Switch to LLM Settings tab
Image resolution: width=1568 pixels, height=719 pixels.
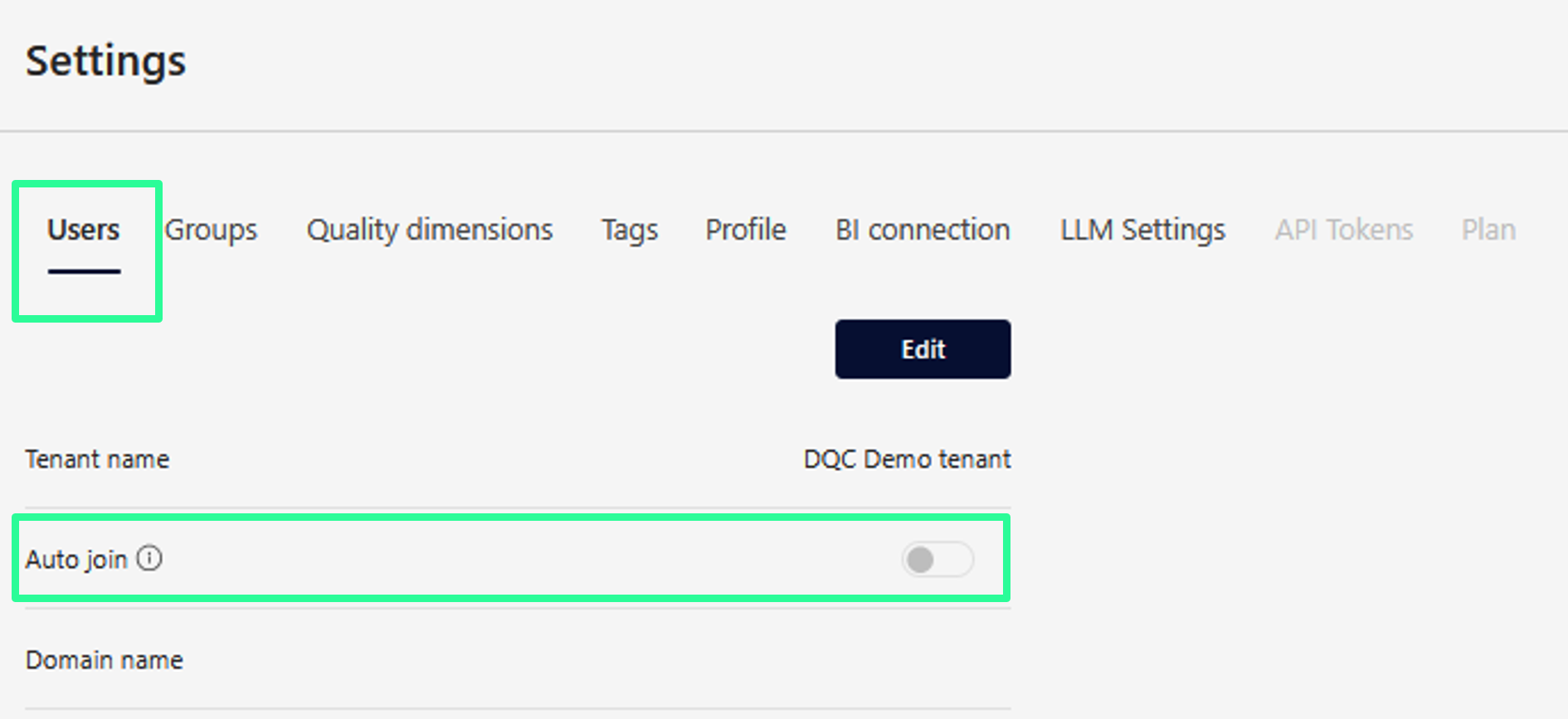[x=1142, y=230]
